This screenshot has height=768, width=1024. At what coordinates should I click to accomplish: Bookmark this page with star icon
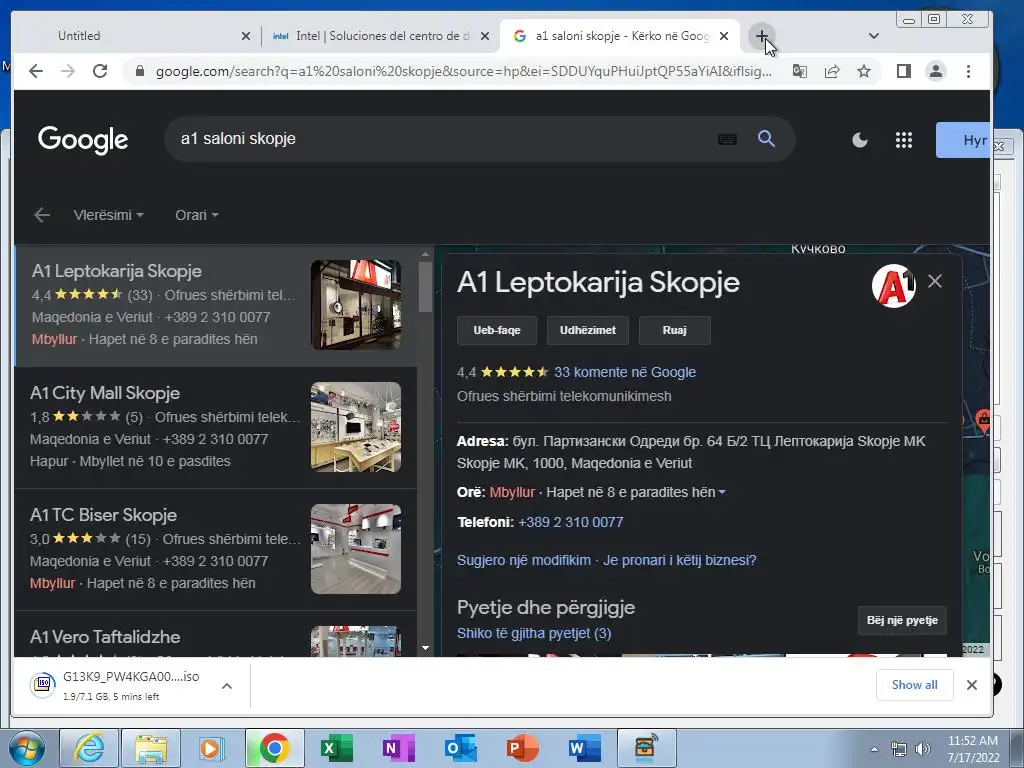click(x=863, y=71)
